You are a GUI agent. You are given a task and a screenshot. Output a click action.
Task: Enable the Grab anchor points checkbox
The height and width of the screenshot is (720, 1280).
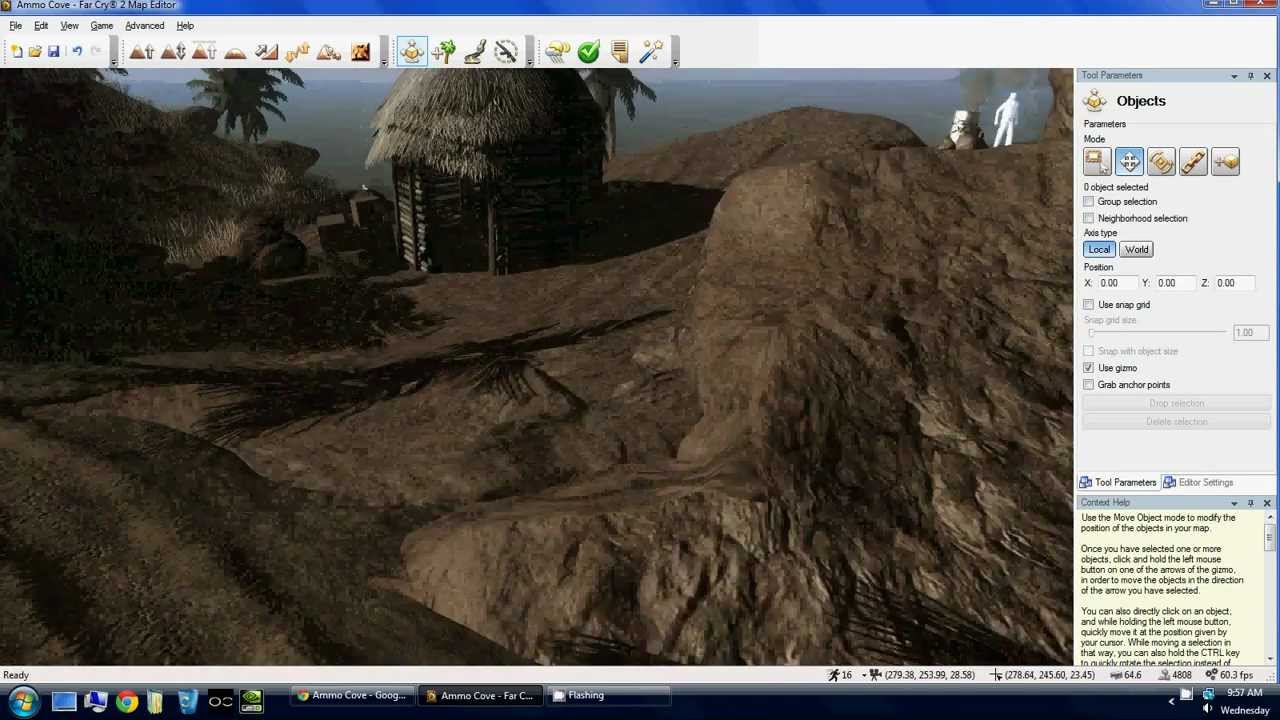(x=1089, y=385)
